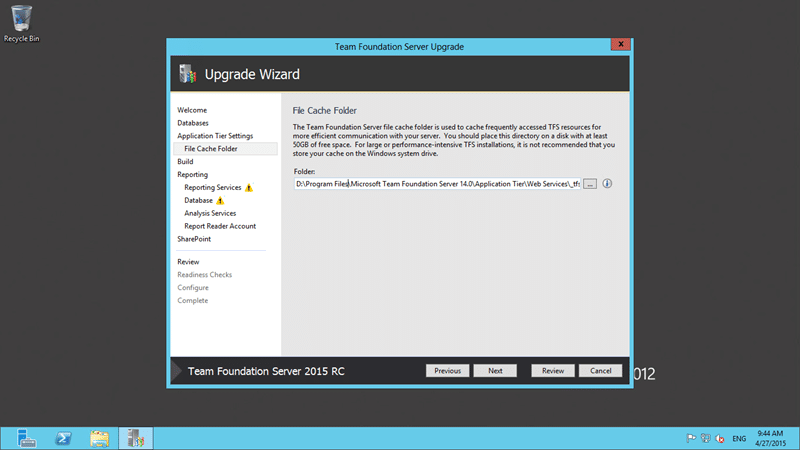
Task: Click the Next button
Action: tap(495, 371)
